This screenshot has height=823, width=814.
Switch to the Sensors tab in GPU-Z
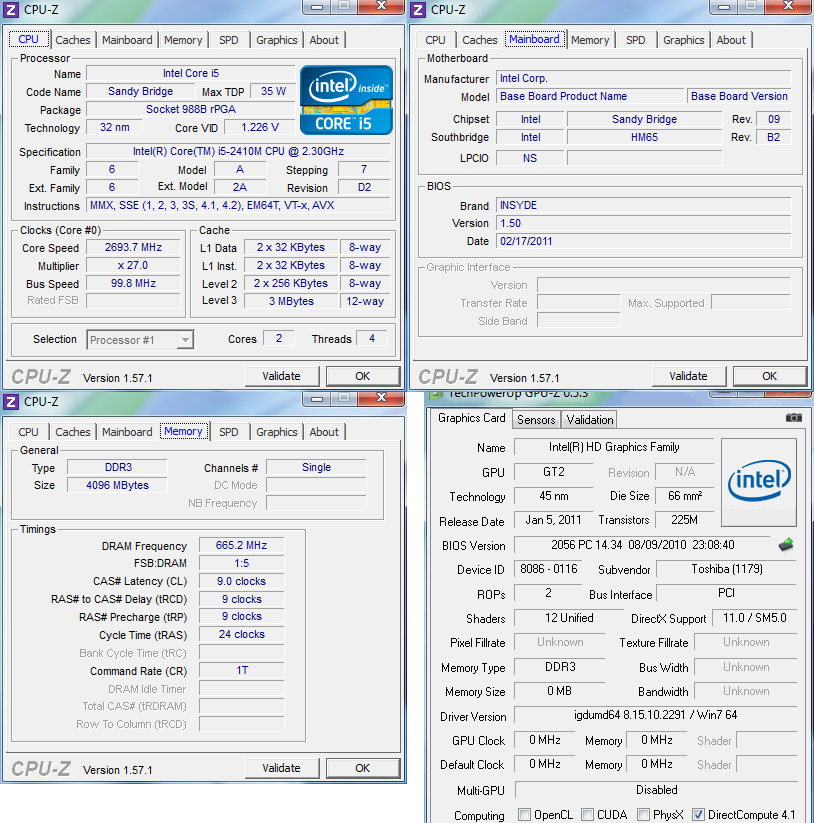535,419
